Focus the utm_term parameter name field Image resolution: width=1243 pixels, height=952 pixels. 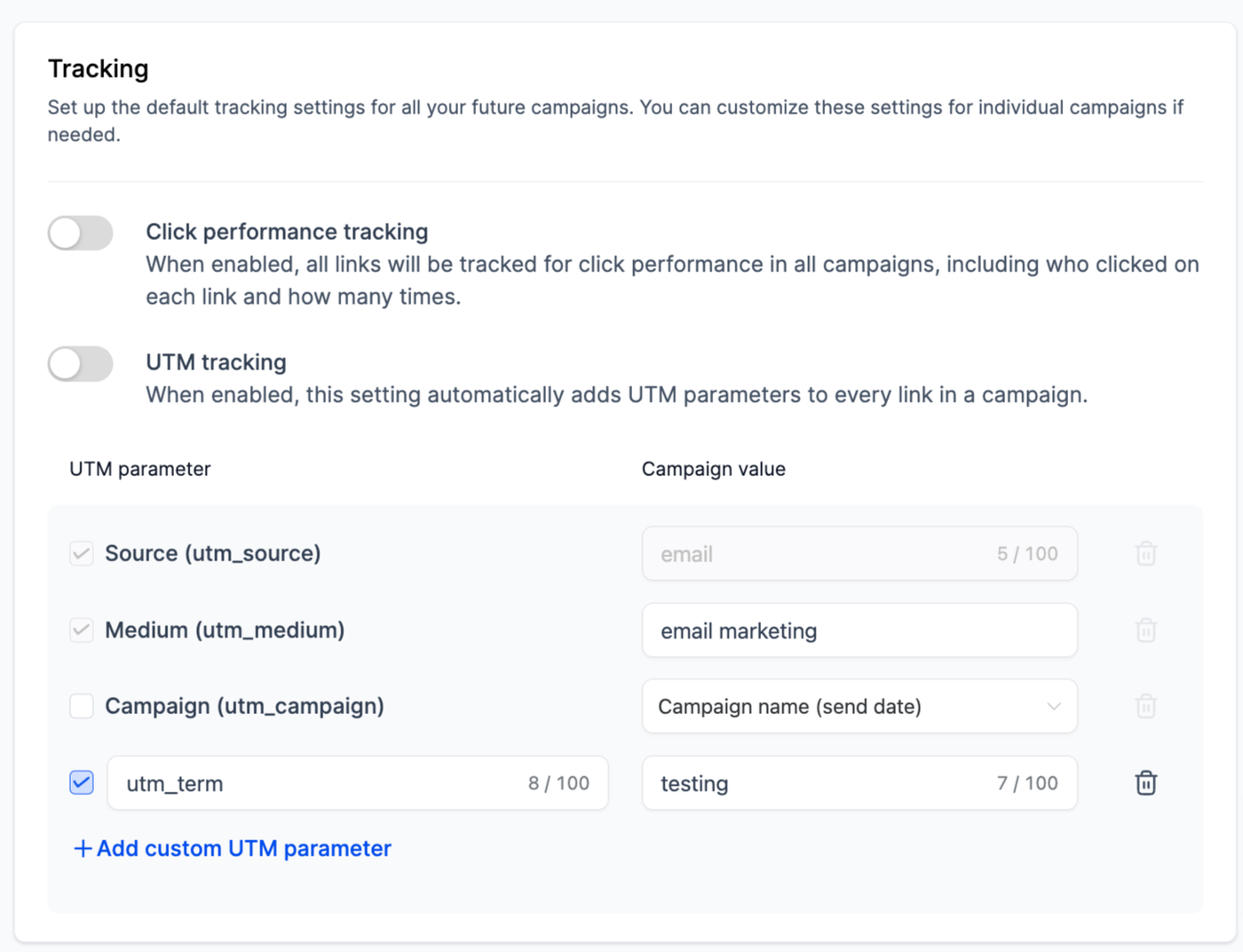320,783
